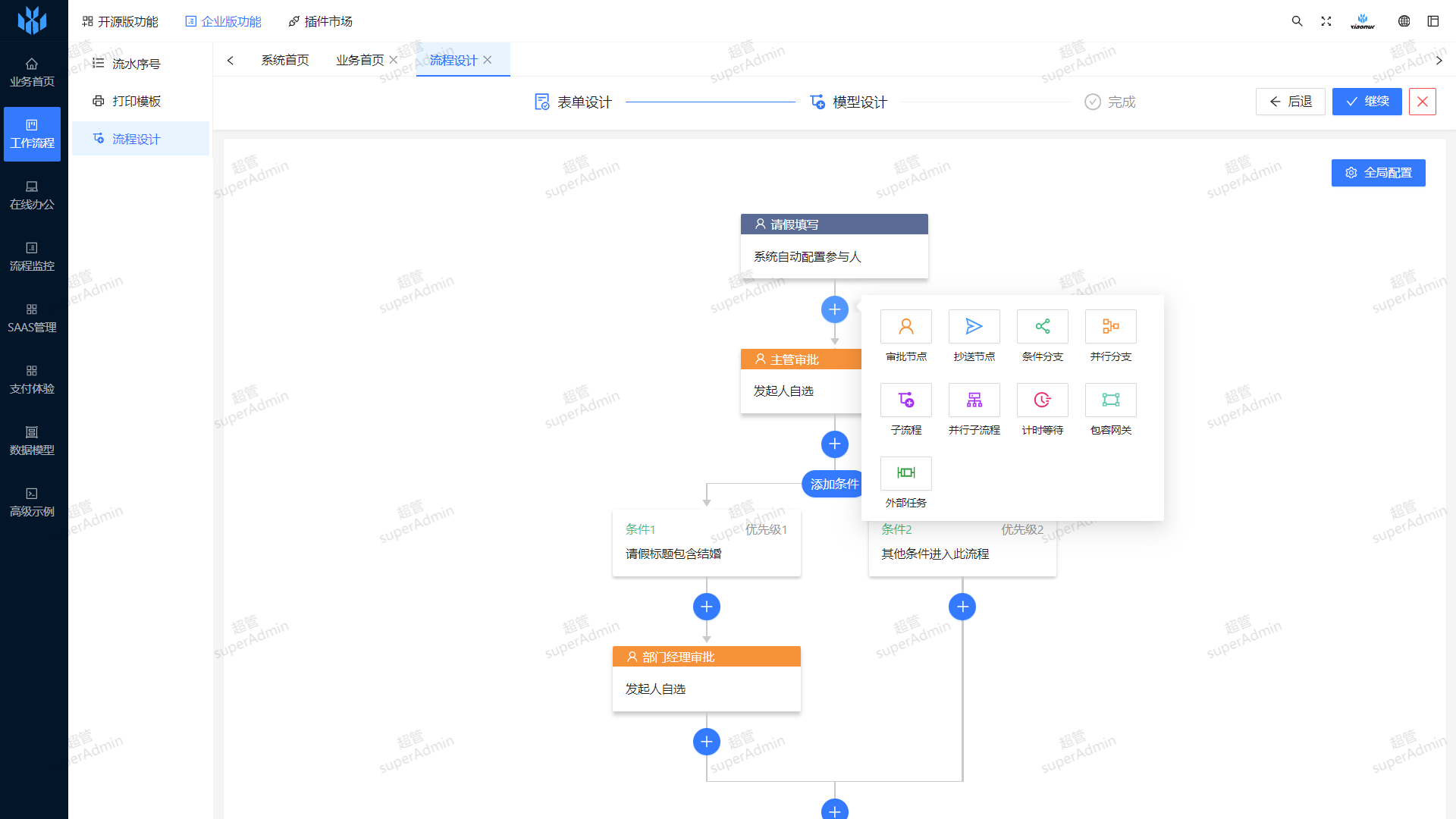This screenshot has height=819, width=1456.
Task: Select 工作流程 in sidebar
Action: click(x=32, y=134)
